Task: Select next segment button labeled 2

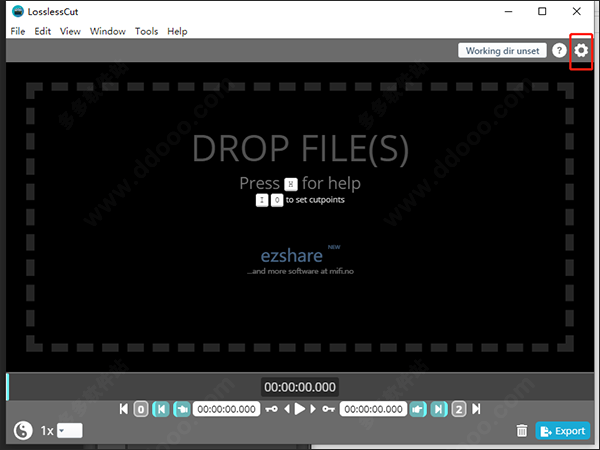Action: pyautogui.click(x=459, y=409)
